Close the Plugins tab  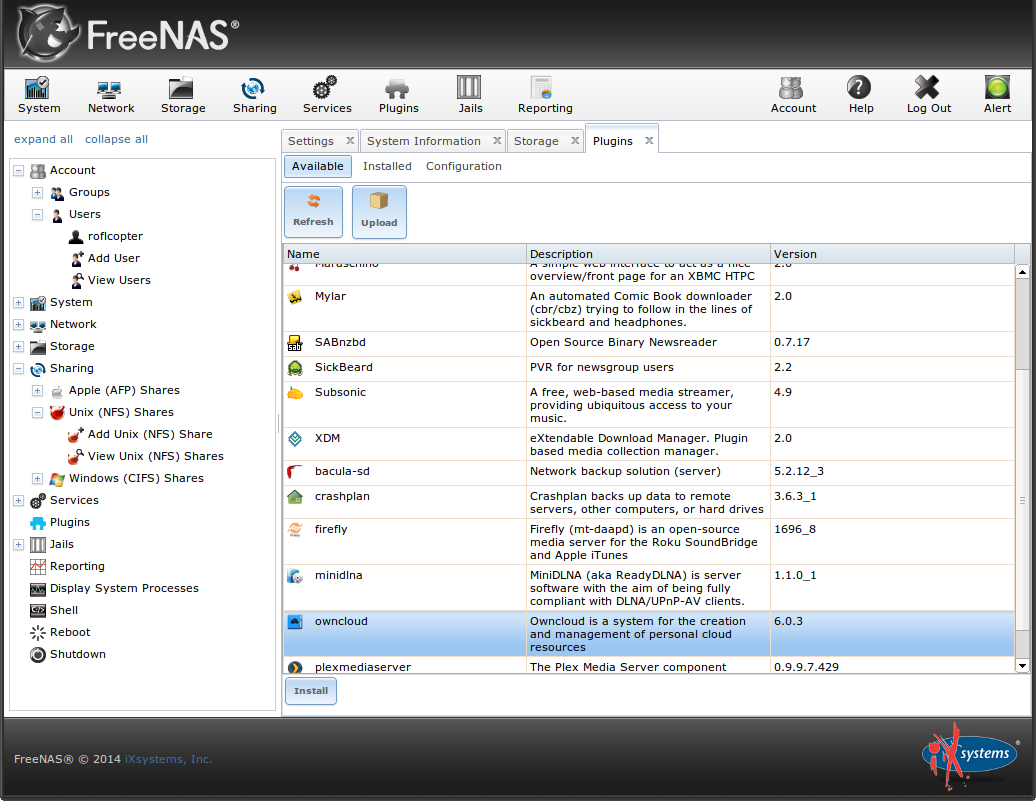649,141
